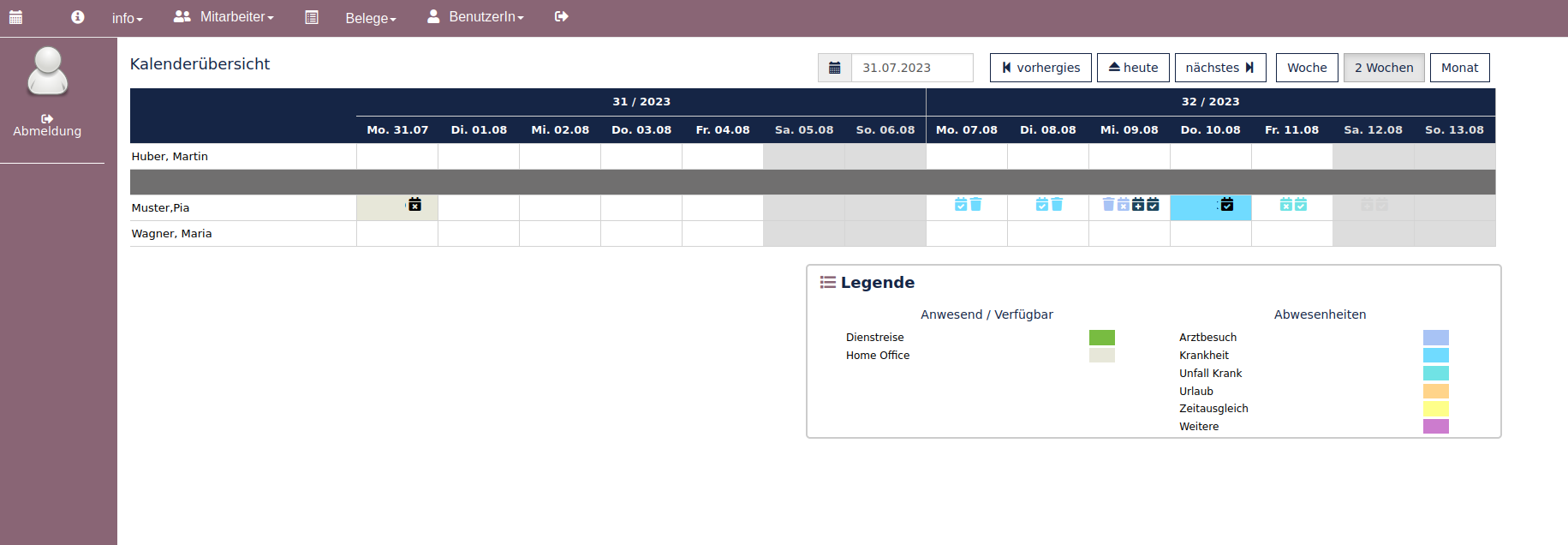1568x545 pixels.
Task: Click the faded calendar-check icon on Sa. 12.08
Action: [x=1382, y=204]
